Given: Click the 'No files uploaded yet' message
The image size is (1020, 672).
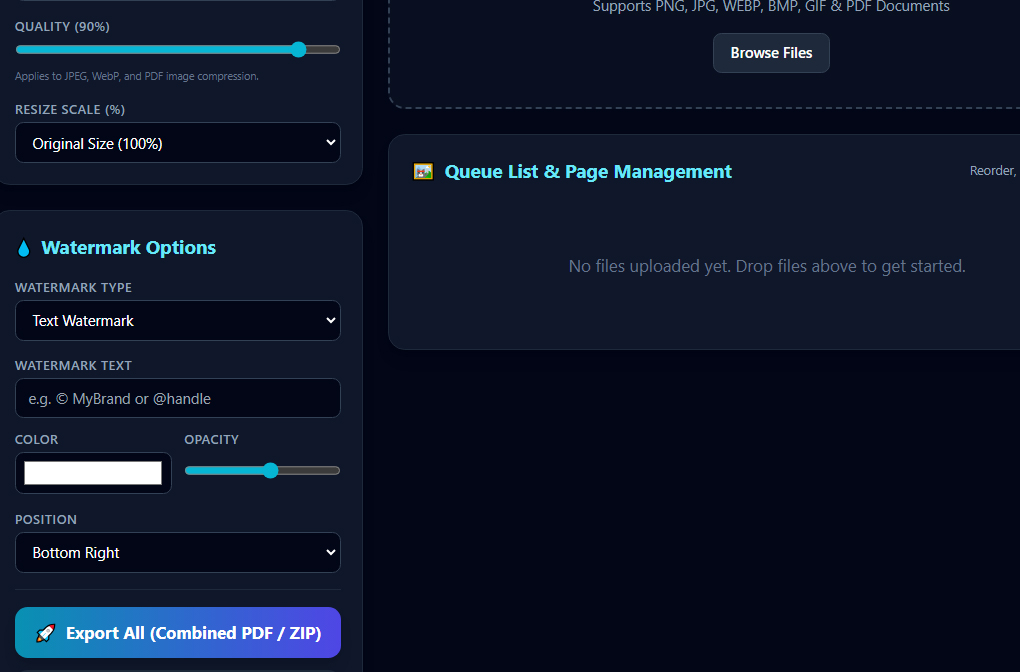Looking at the screenshot, I should coord(767,266).
